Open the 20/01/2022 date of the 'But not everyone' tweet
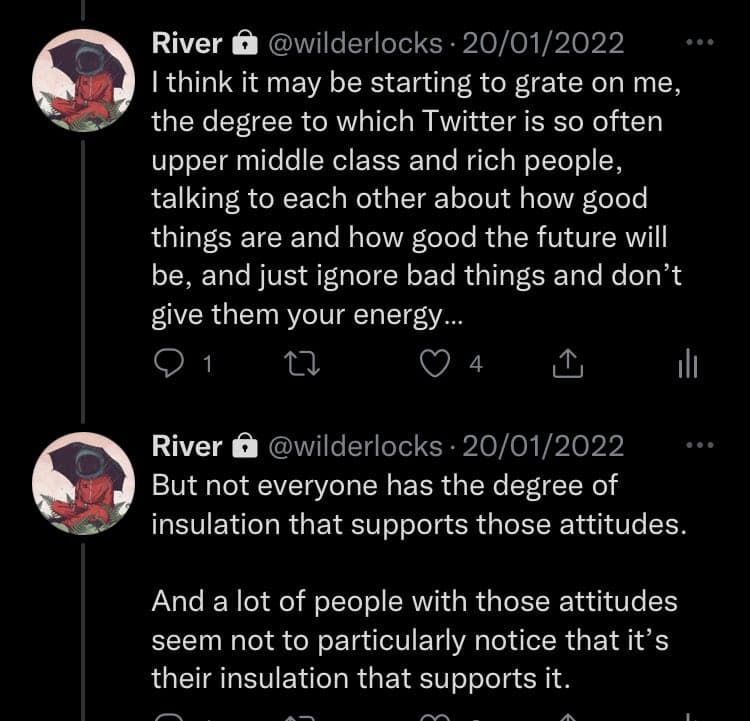 (543, 446)
